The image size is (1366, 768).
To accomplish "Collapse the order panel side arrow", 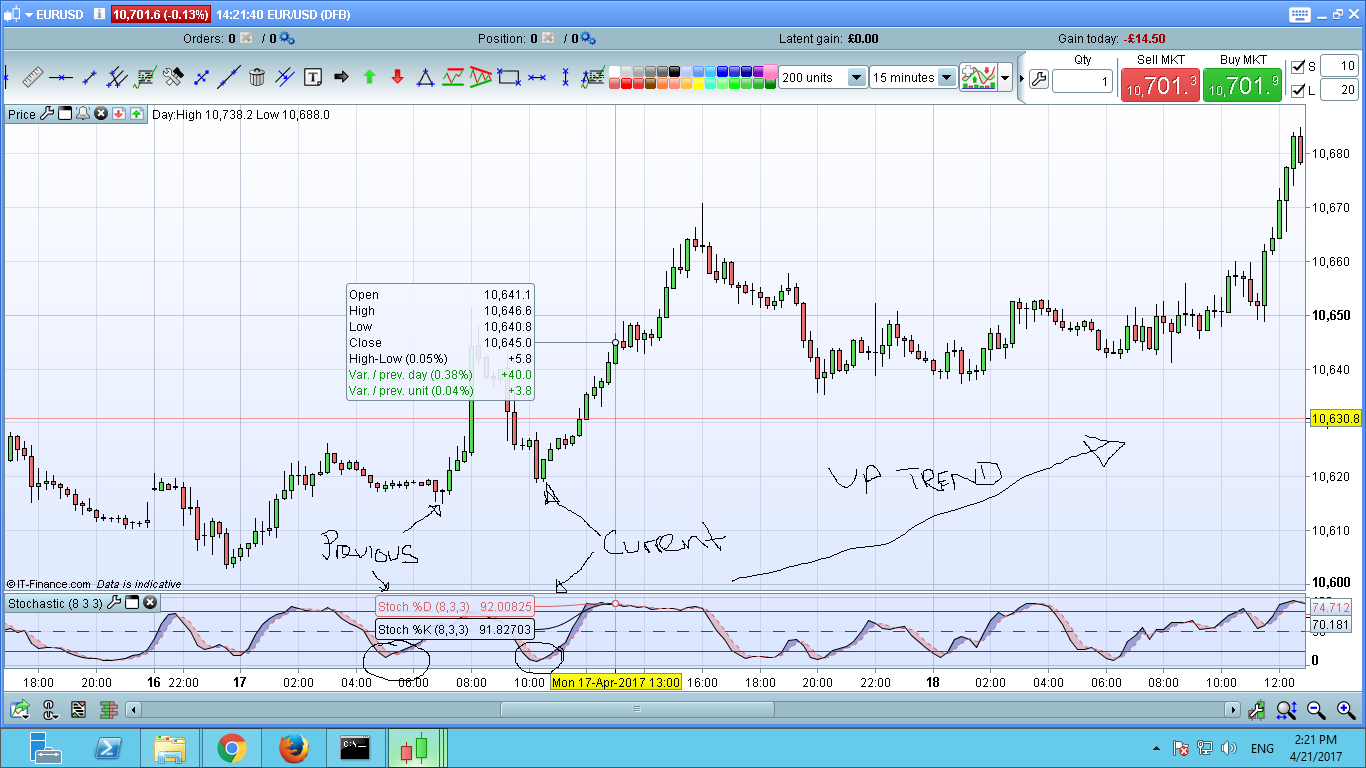I will 1021,78.
